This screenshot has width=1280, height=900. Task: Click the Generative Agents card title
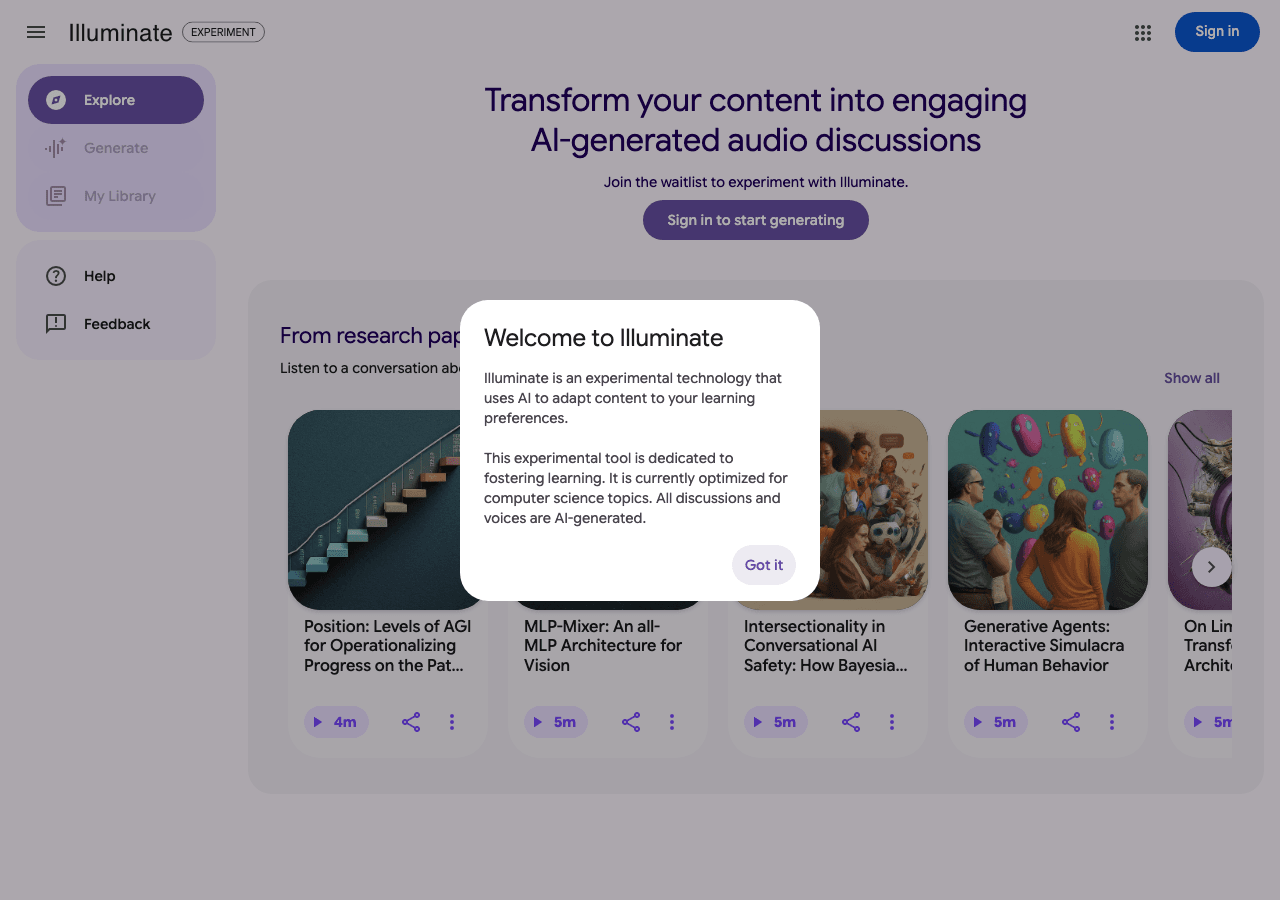[x=1044, y=646]
